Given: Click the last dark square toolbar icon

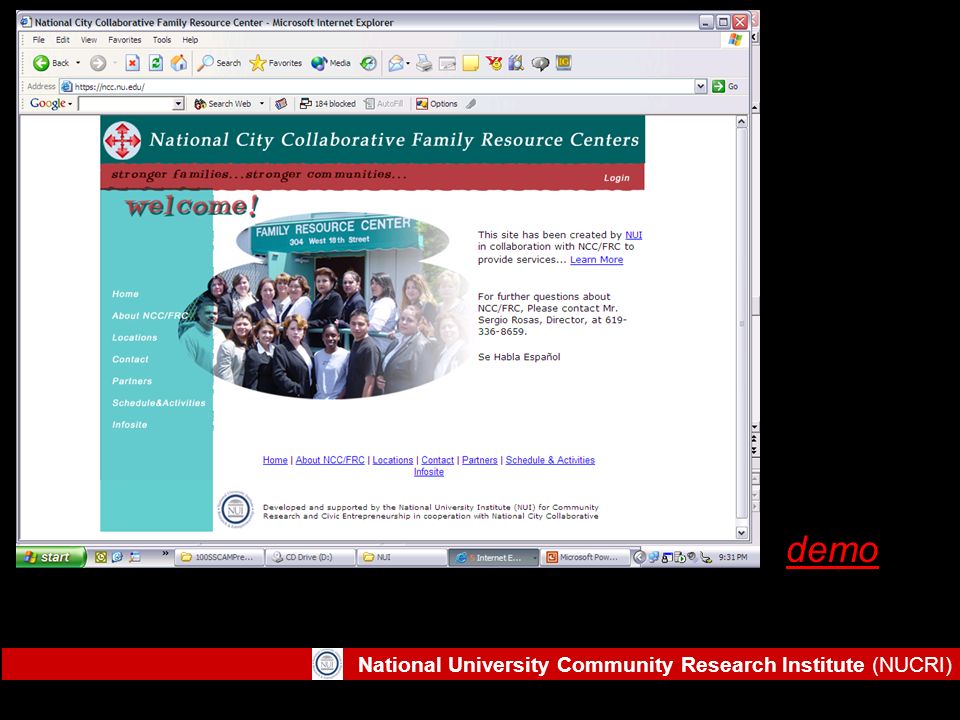Looking at the screenshot, I should [x=563, y=62].
